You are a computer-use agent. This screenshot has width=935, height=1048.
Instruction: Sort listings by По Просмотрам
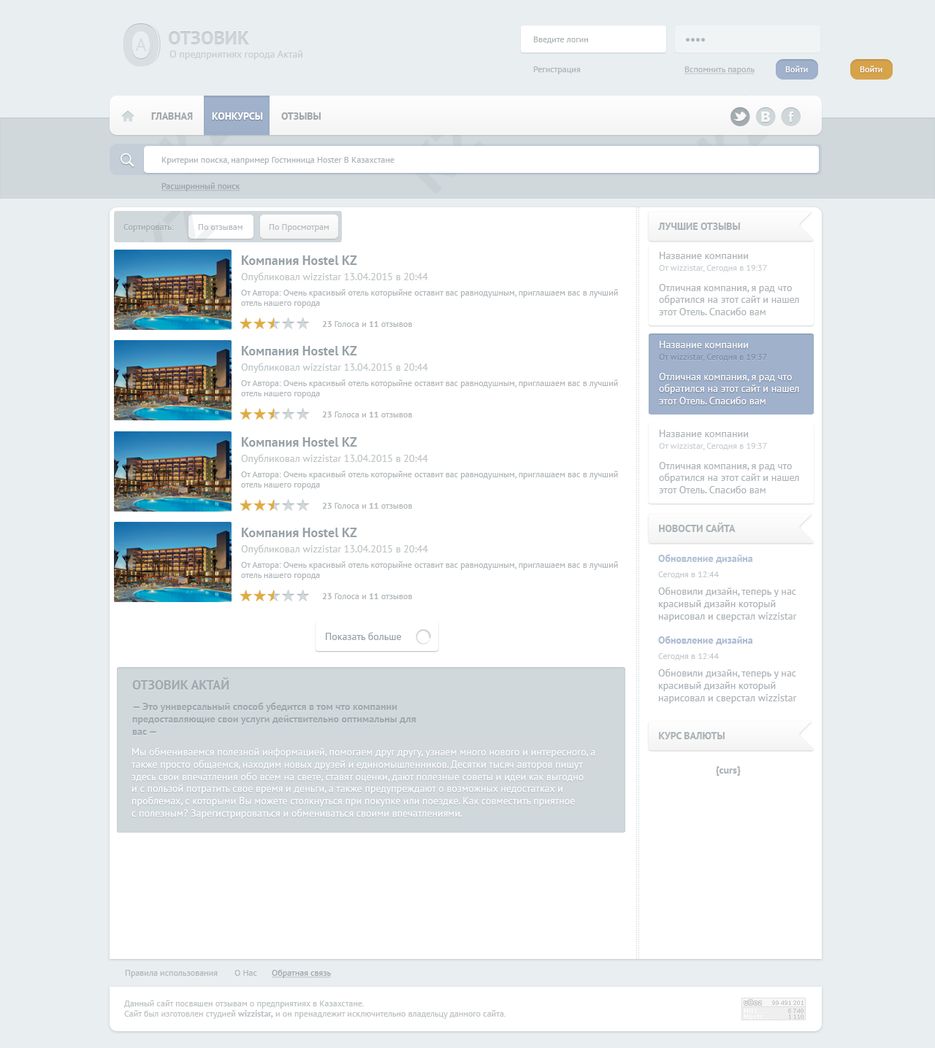click(298, 227)
